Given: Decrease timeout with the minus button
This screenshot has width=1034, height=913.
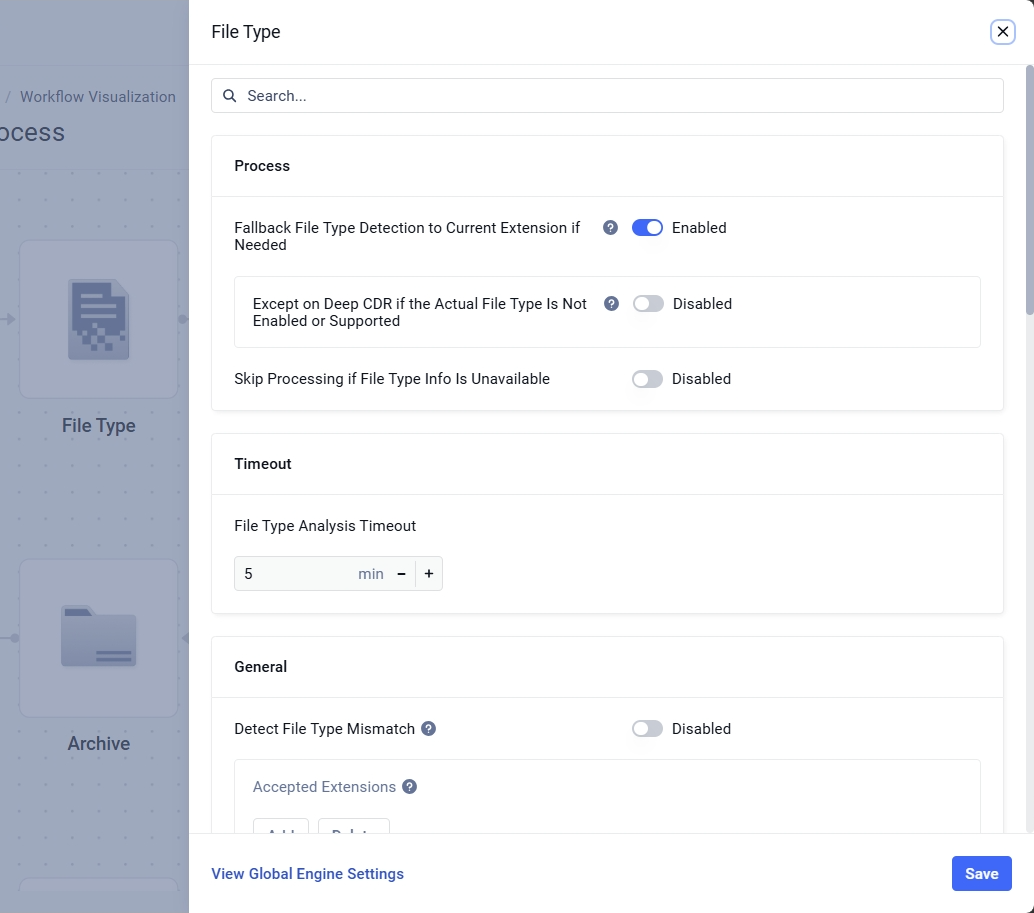Looking at the screenshot, I should click(x=401, y=574).
